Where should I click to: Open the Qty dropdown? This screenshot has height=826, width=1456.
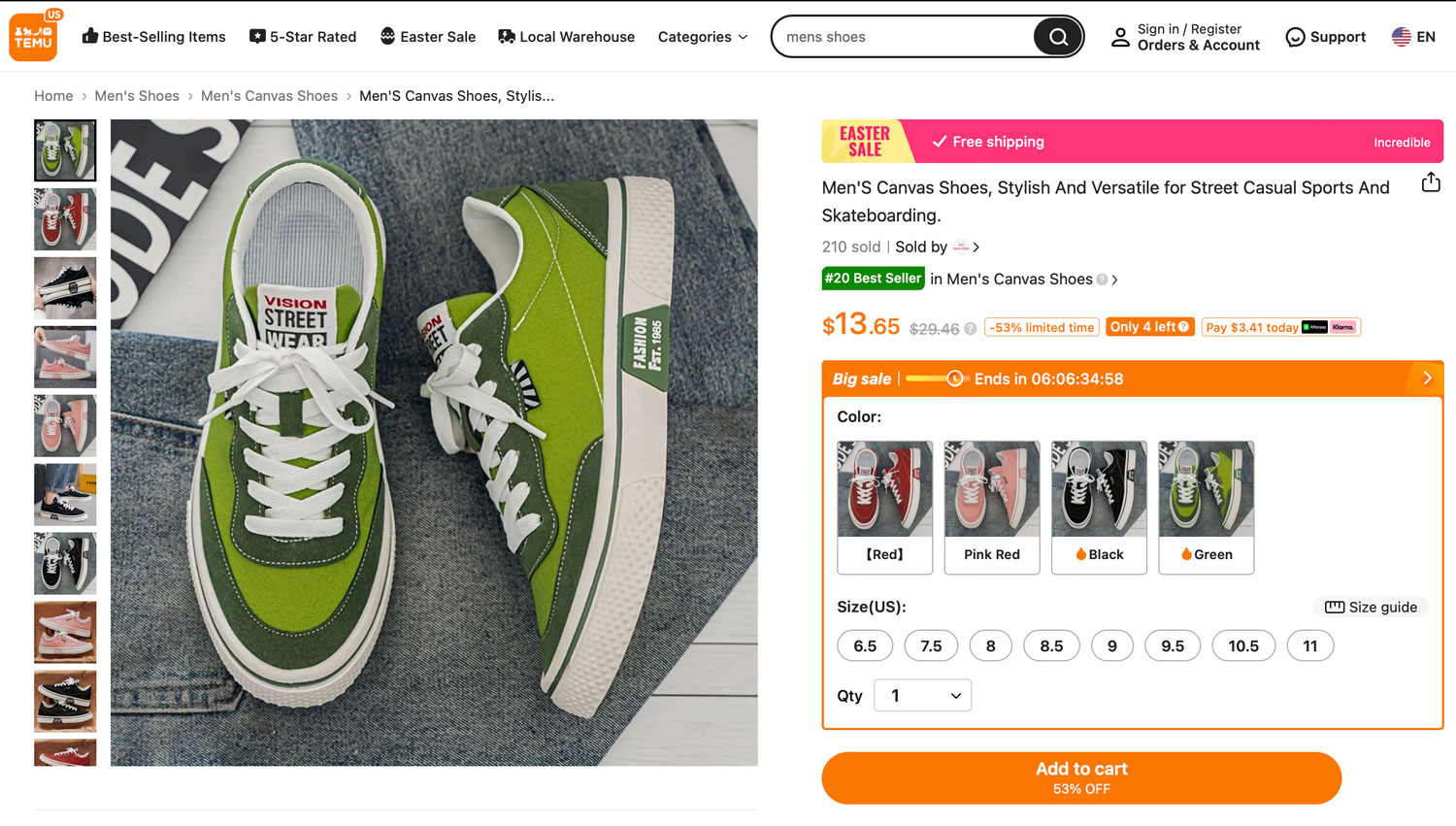tap(922, 695)
